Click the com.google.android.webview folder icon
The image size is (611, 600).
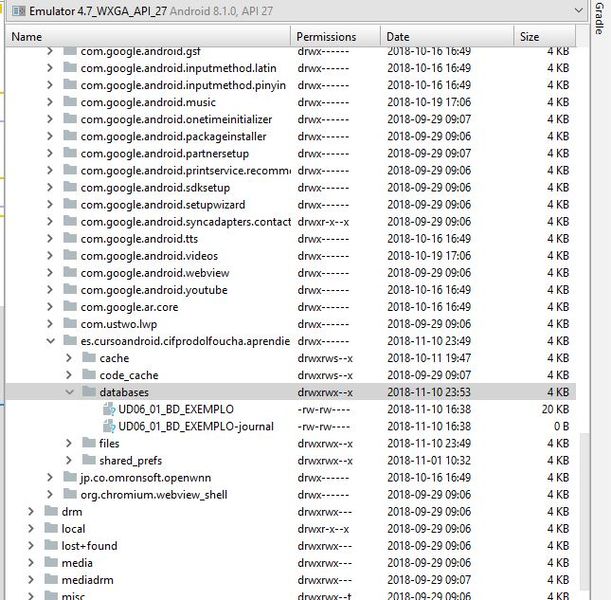point(70,272)
